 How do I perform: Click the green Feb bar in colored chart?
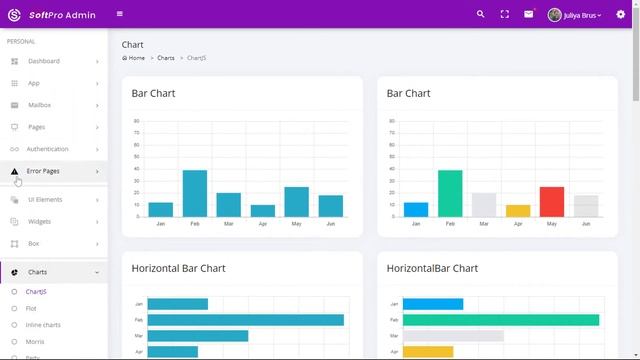click(450, 193)
